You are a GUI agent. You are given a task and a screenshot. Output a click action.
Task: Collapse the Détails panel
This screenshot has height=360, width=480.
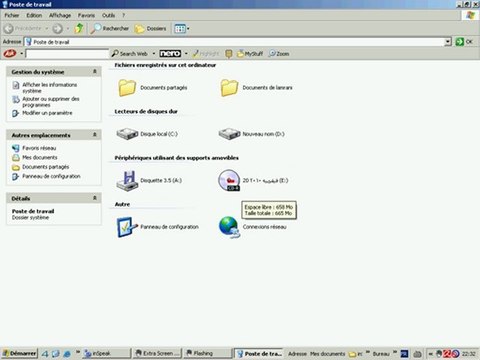pos(95,198)
